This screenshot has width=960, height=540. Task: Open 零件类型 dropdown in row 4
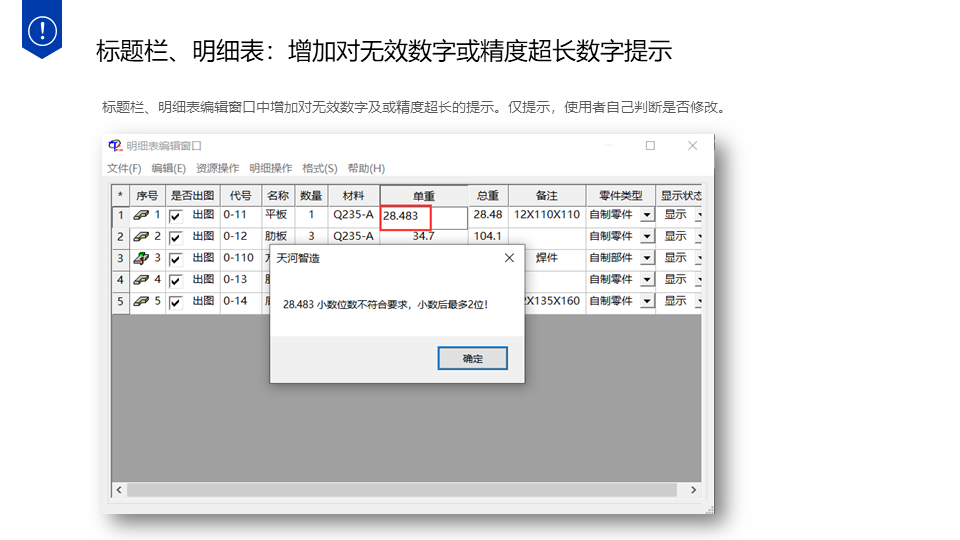647,280
